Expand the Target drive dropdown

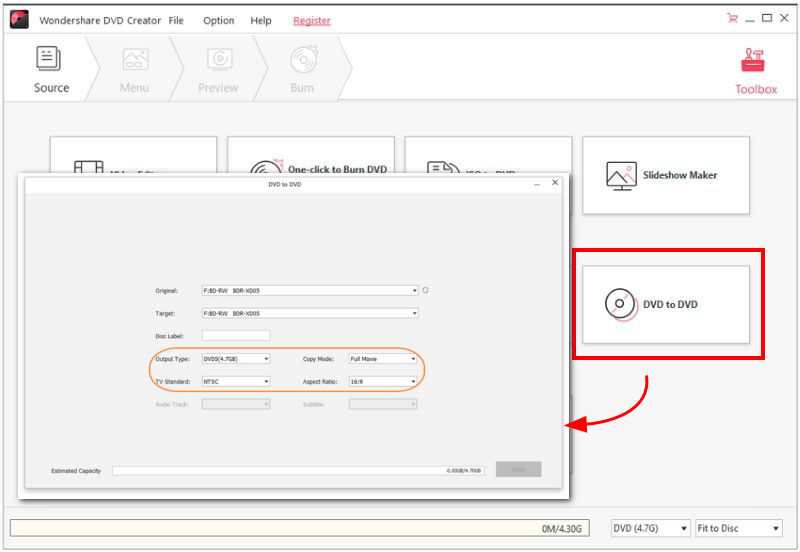tap(310, 313)
